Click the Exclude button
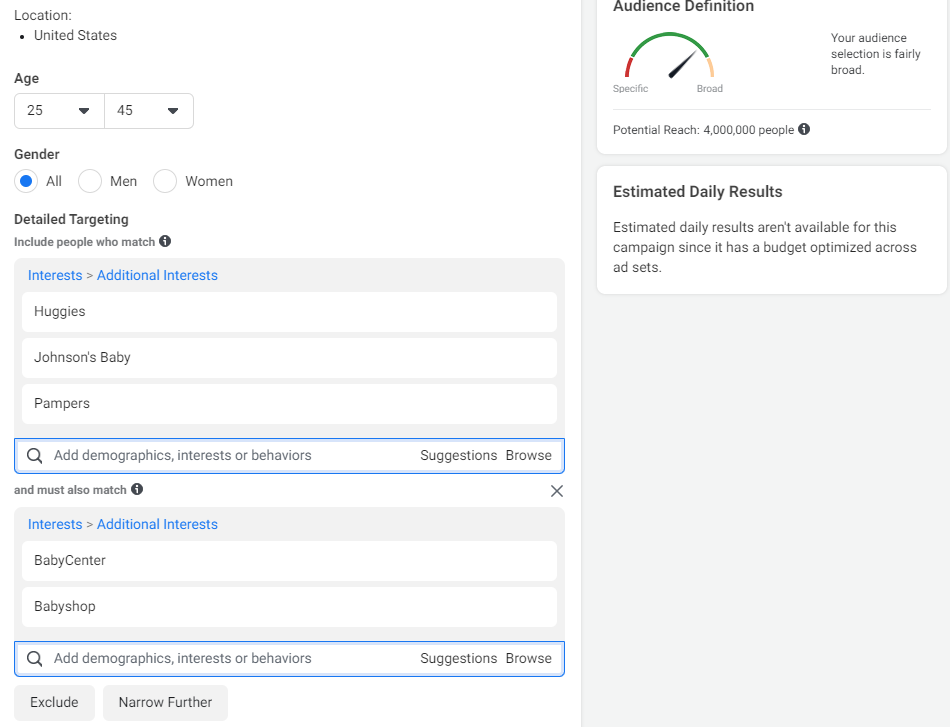This screenshot has width=950, height=727. pos(55,703)
